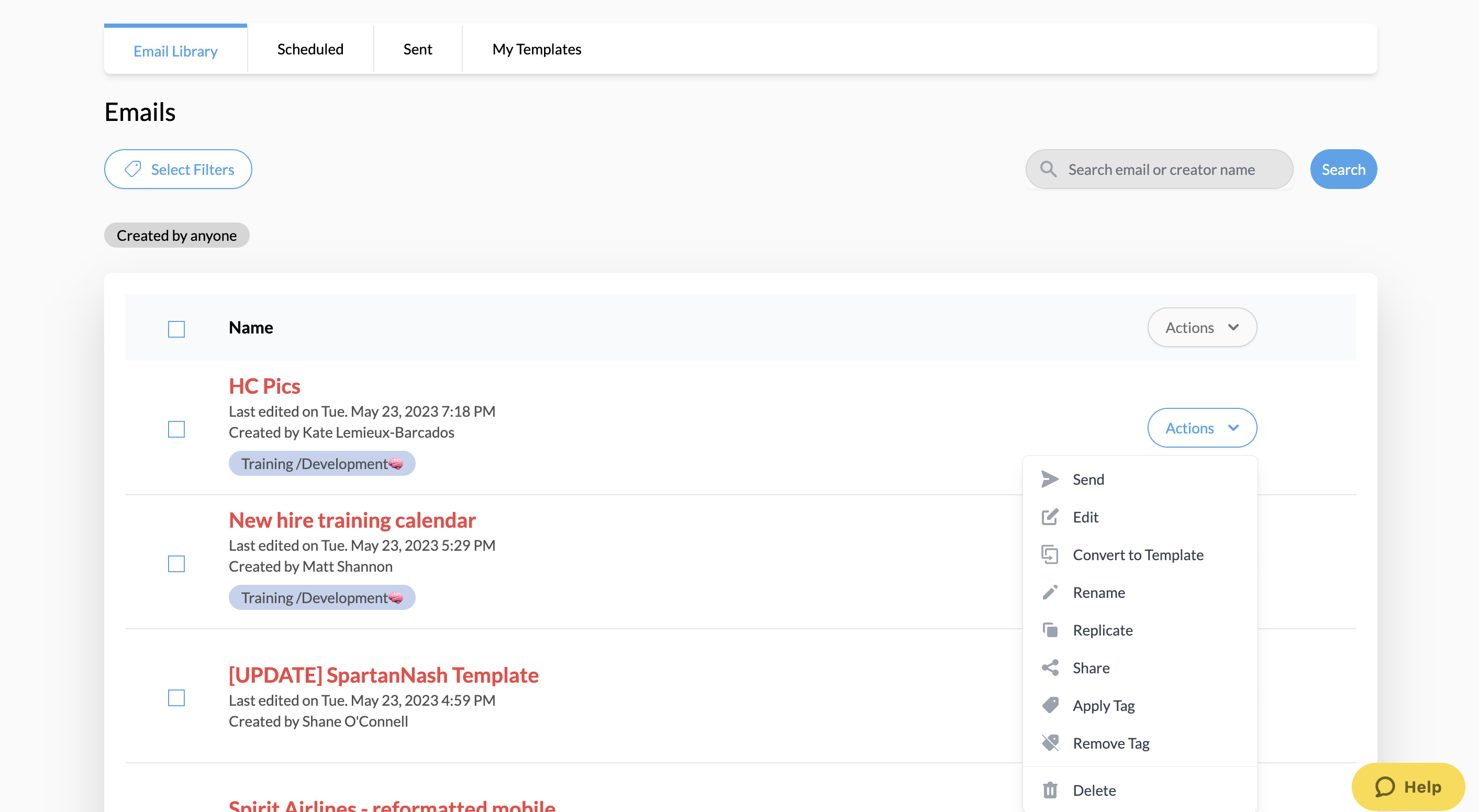This screenshot has width=1479, height=812.
Task: Click 'Last edited on Tue. May 23, 2023 4:59 PM'
Action: [x=362, y=700]
